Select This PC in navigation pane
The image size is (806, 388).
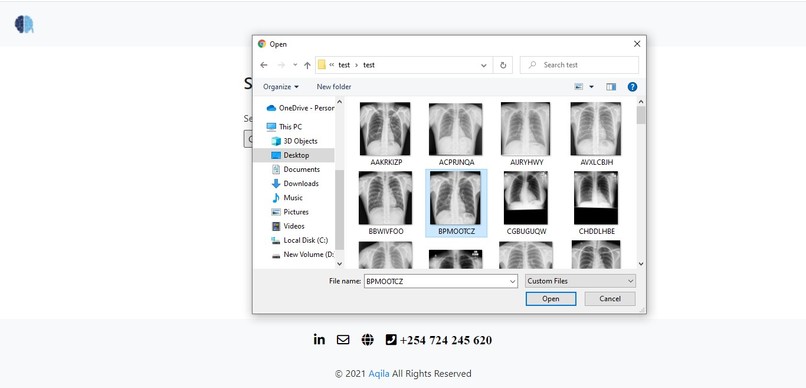click(x=284, y=126)
